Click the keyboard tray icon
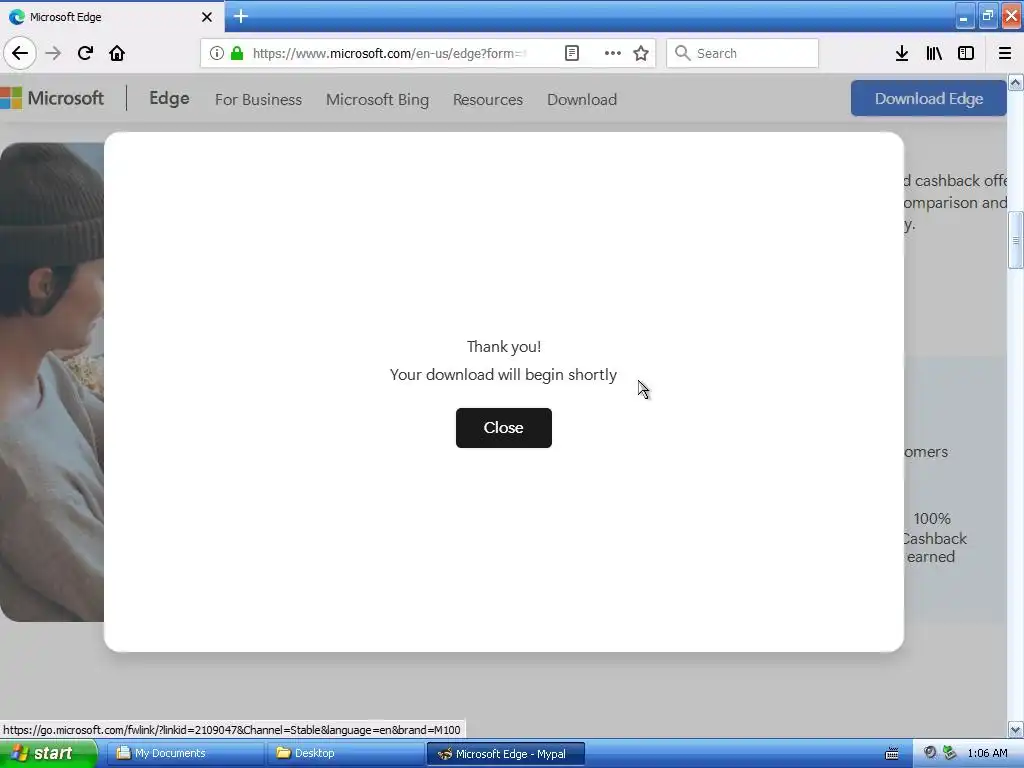Viewport: 1024px width, 768px height. coord(891,754)
